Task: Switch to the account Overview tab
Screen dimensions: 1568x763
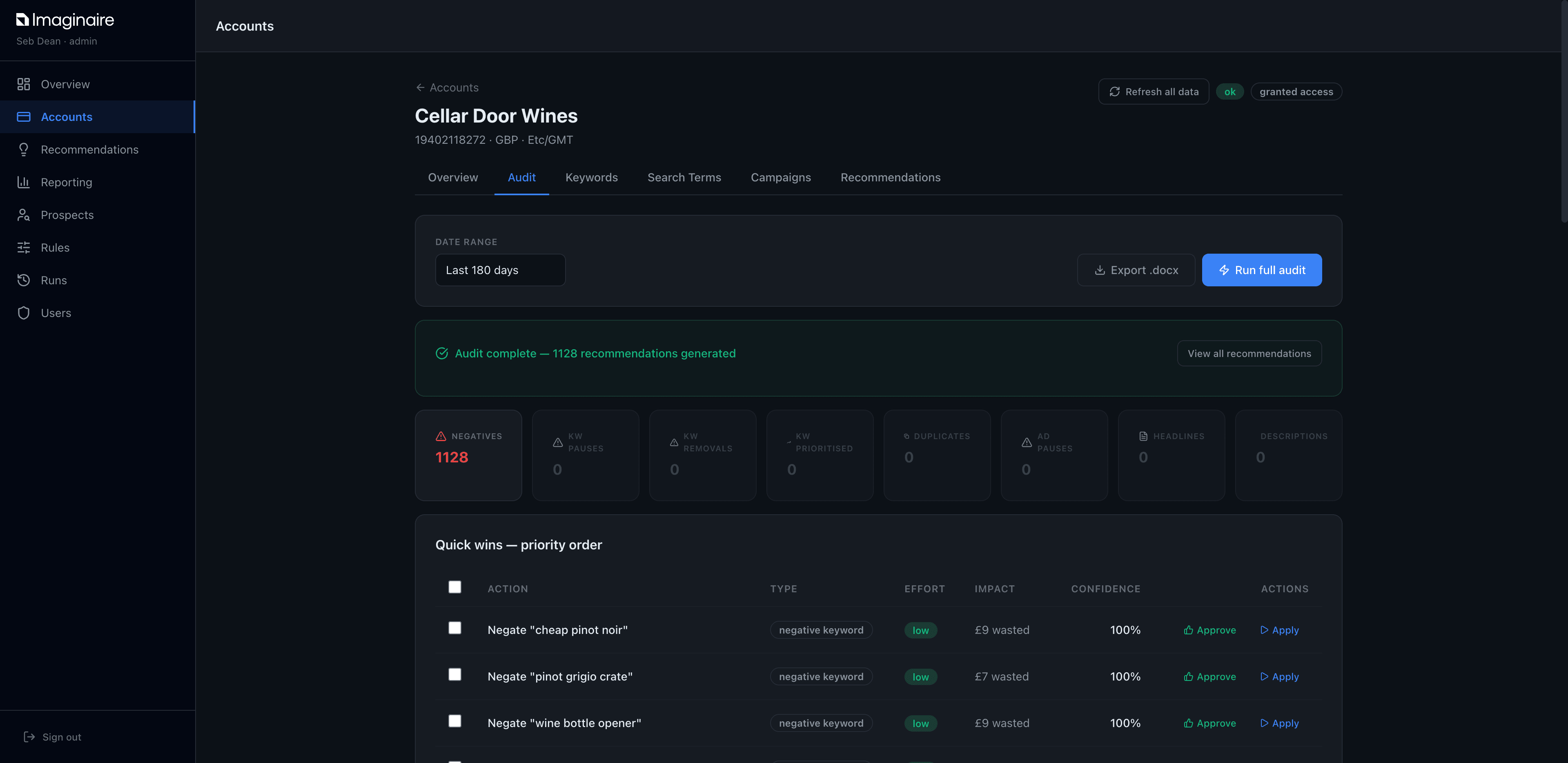Action: click(453, 178)
